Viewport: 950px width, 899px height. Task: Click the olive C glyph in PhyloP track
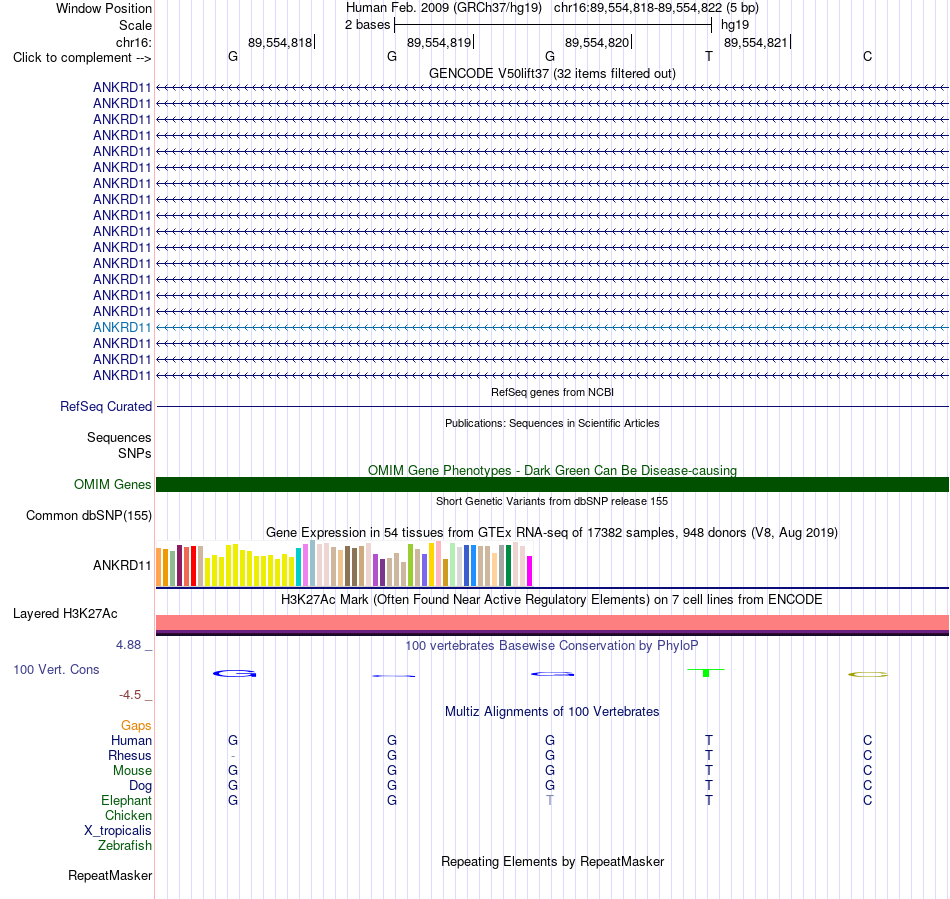pos(868,674)
